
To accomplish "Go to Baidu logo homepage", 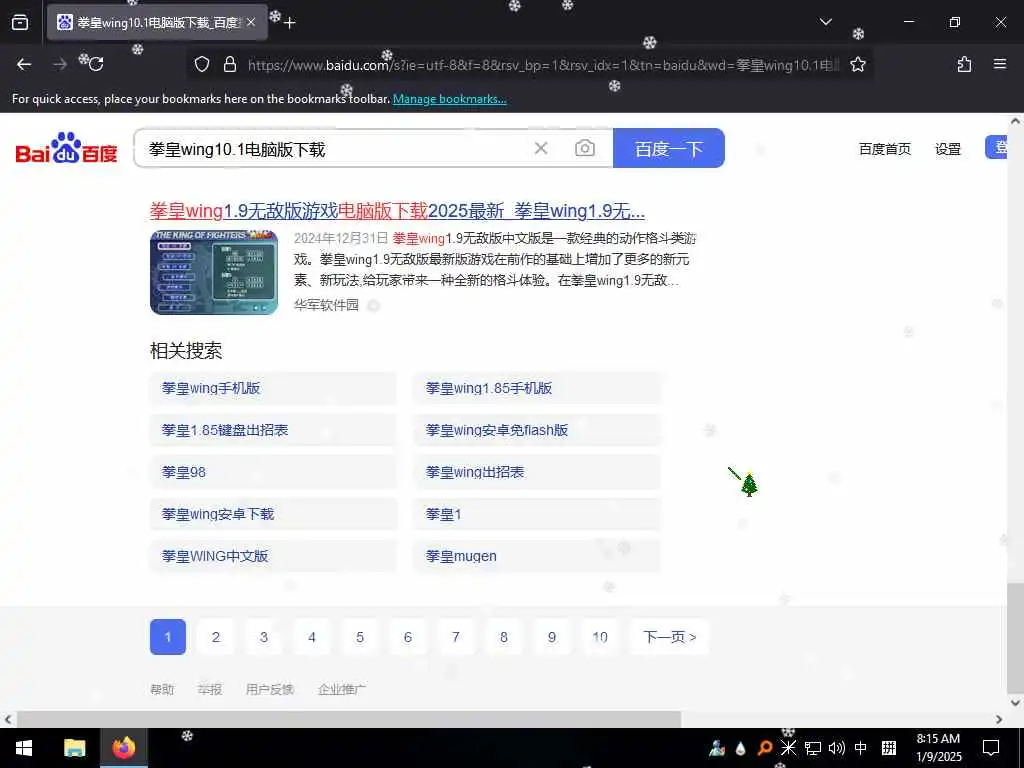I will (66, 148).
